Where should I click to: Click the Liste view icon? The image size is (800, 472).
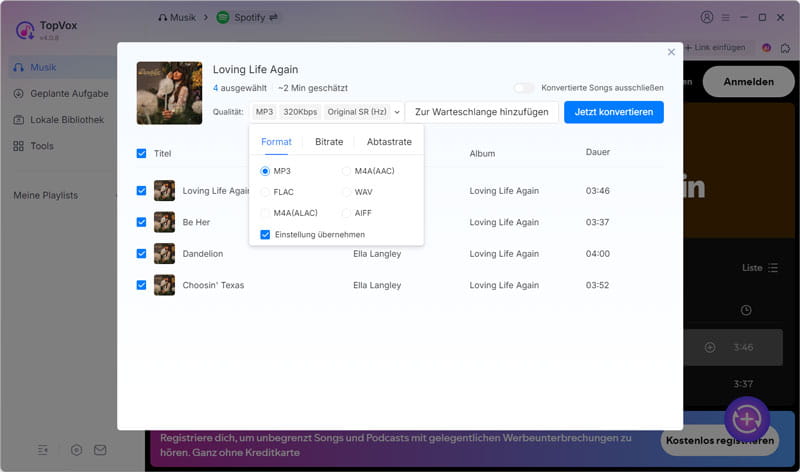tap(773, 268)
